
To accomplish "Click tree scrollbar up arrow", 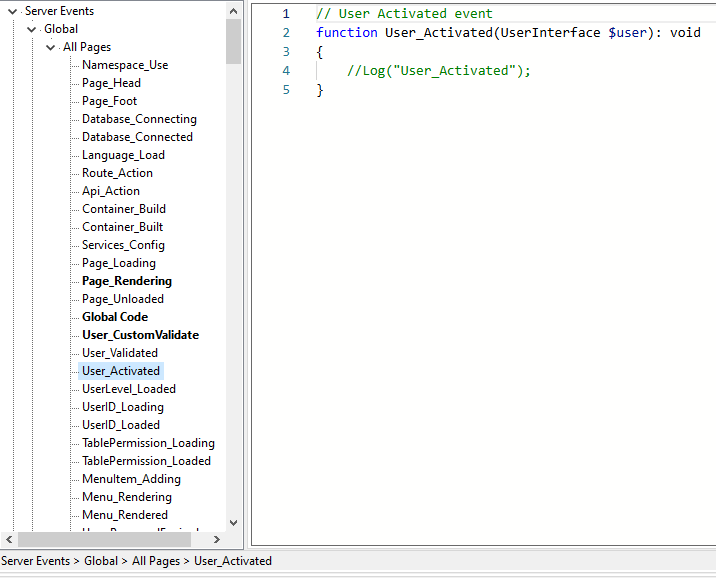I will 233,11.
